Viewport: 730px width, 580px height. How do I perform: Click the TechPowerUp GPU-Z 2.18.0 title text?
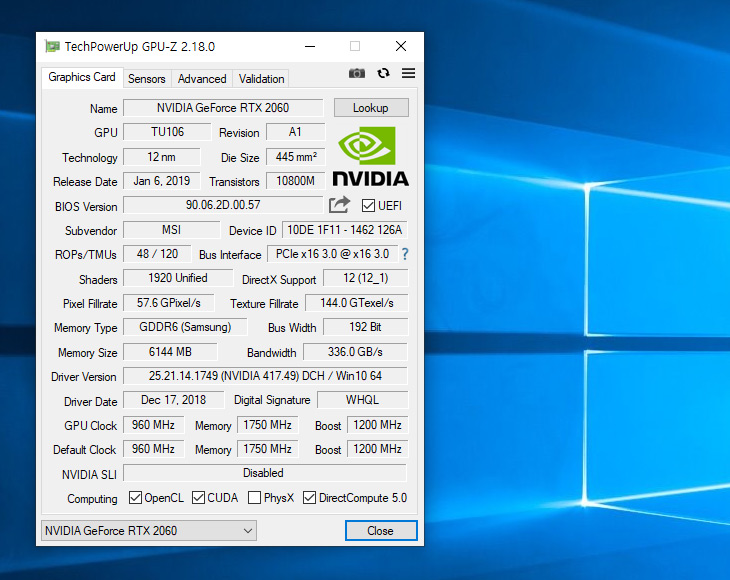(140, 47)
